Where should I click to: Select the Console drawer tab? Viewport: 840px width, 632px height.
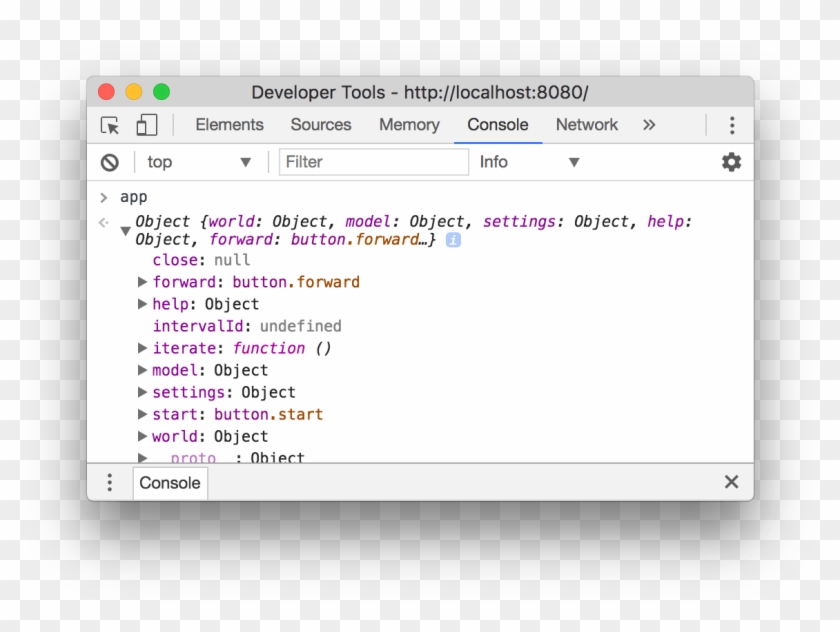tap(169, 483)
